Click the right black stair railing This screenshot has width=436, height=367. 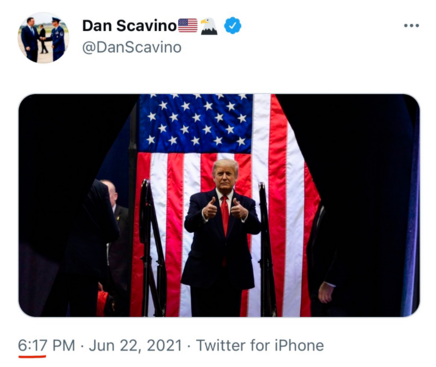tap(267, 249)
